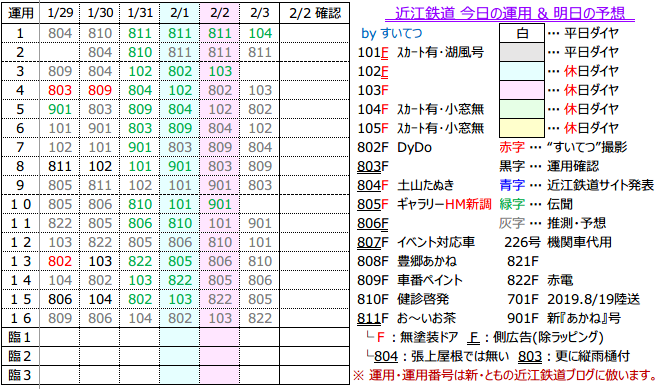Click the 822F 赤電 entry
The height and width of the screenshot is (389, 669).
click(540, 280)
